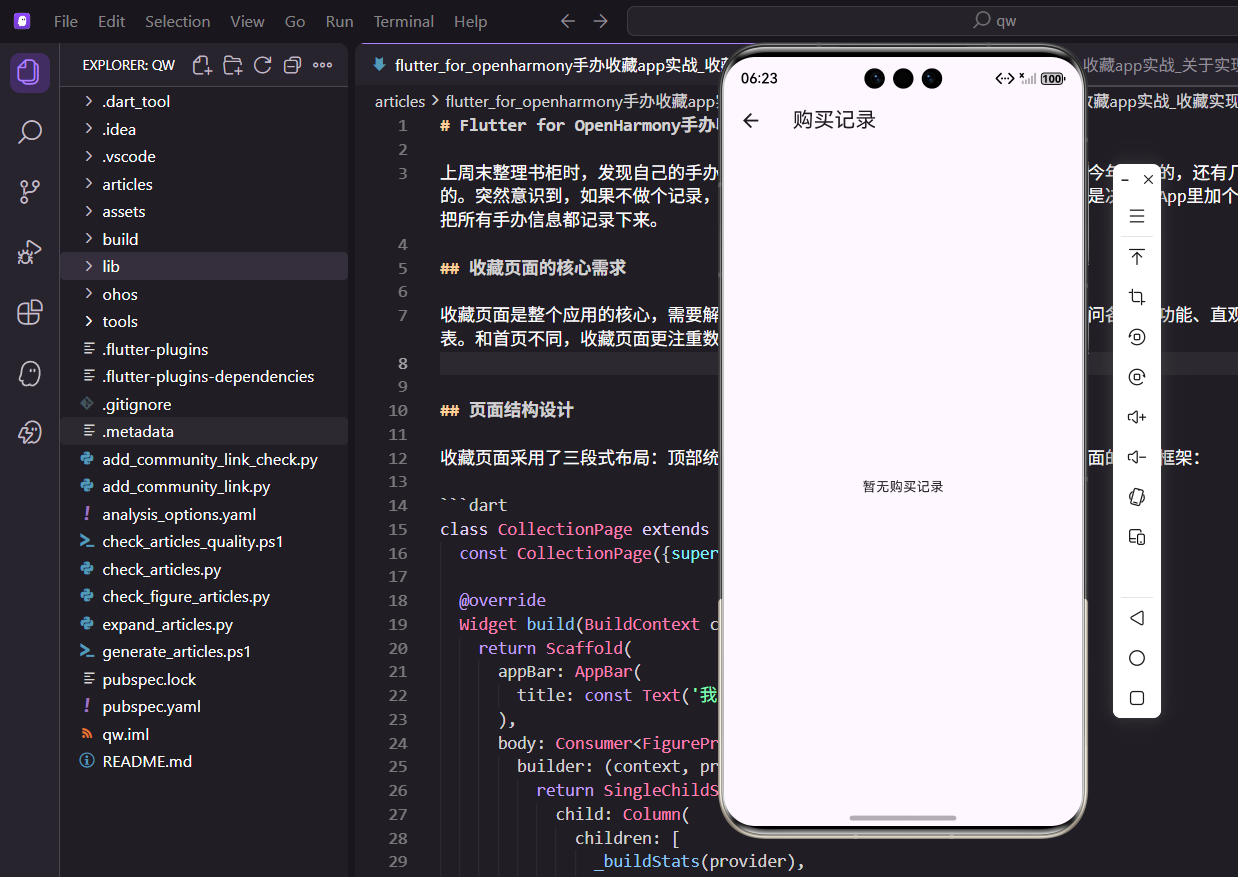The width and height of the screenshot is (1238, 877).
Task: Click the qw search box in title bar
Action: pyautogui.click(x=932, y=21)
